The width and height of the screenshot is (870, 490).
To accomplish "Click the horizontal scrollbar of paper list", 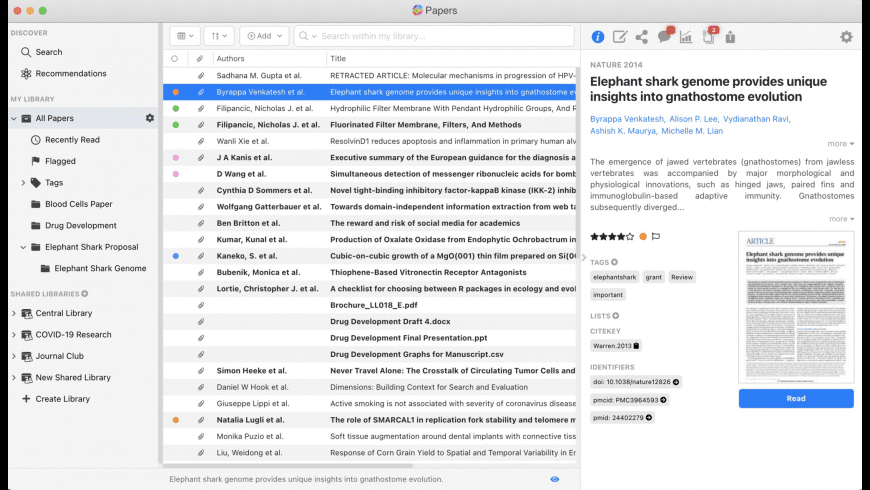I will click(289, 466).
